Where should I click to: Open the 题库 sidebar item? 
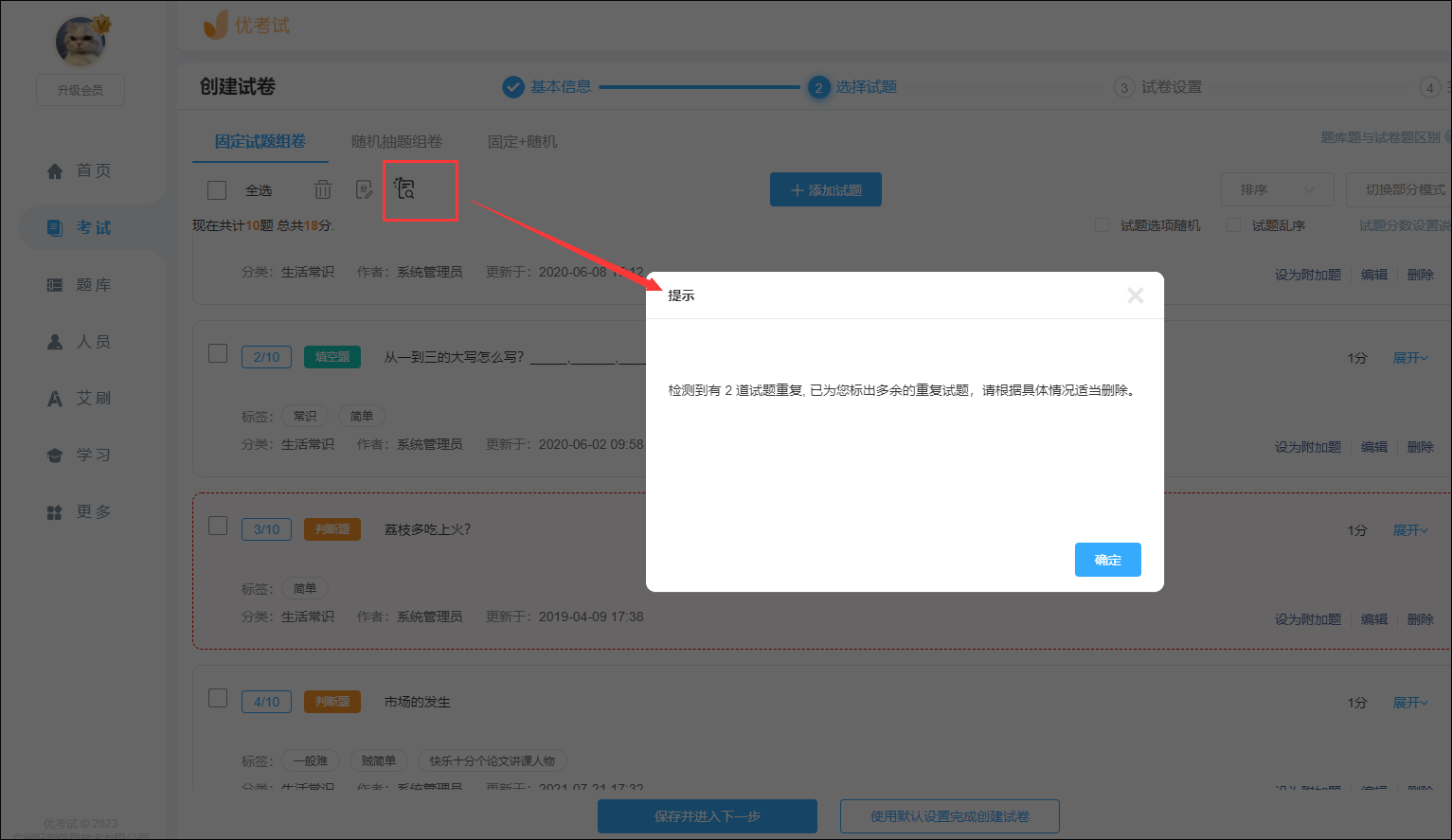80,284
